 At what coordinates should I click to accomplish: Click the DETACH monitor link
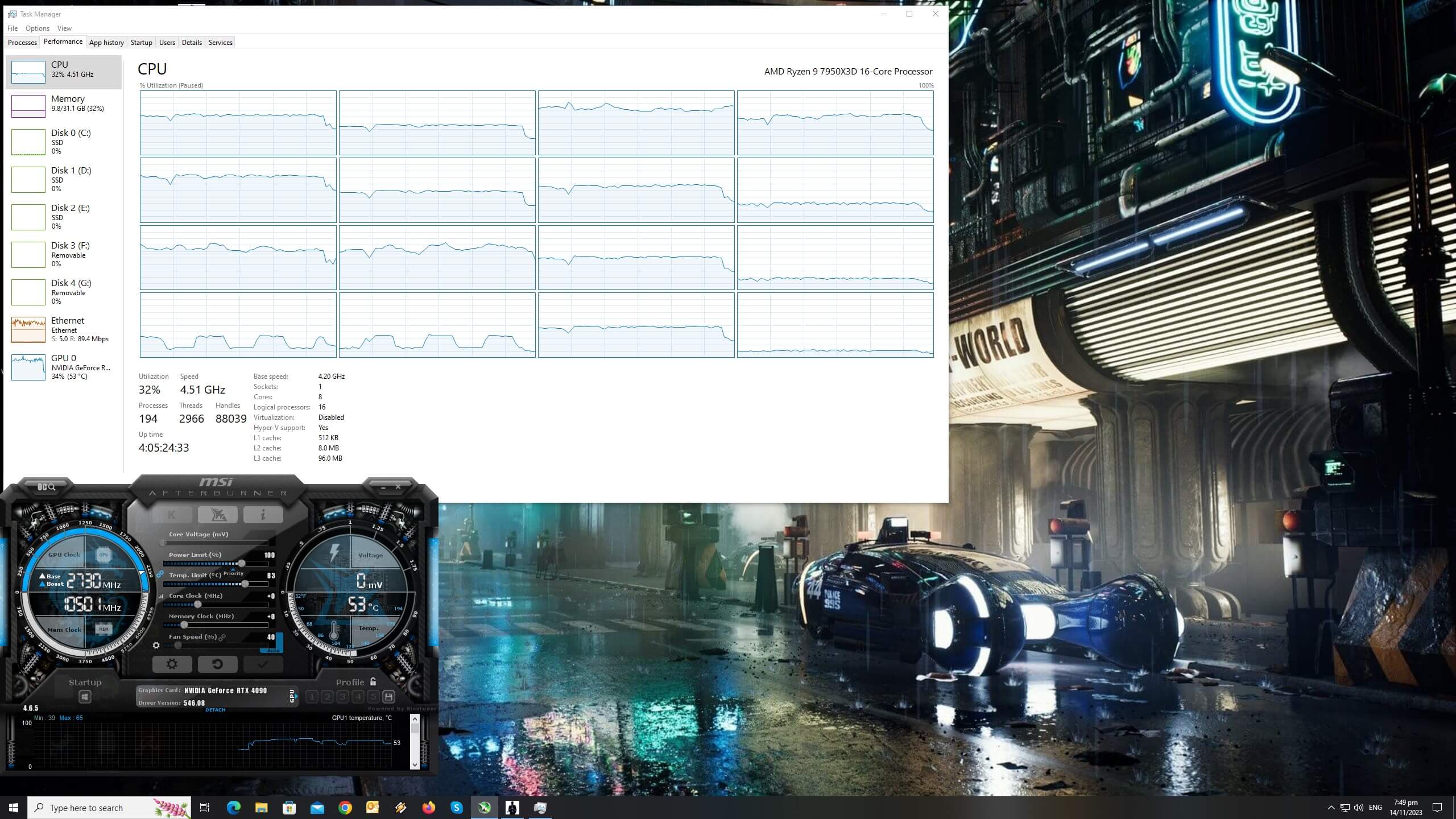pyautogui.click(x=215, y=710)
